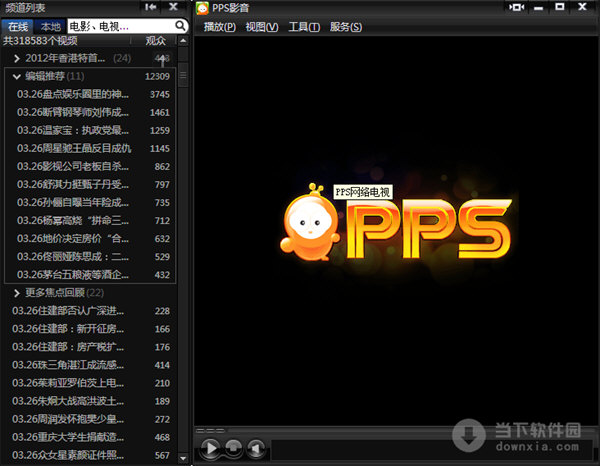Click the mini-mode icon in player title bar
This screenshot has width=600, height=466.
(517, 7)
